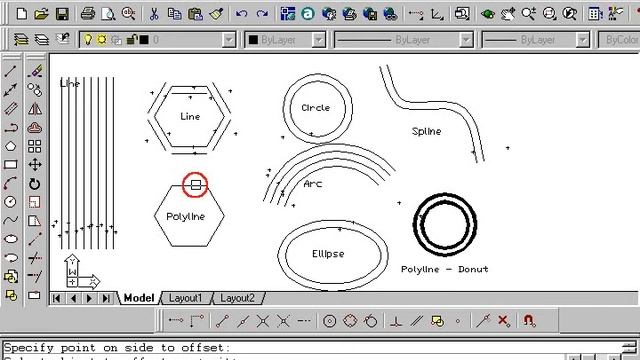Toggle layer 0 freeze in viewport icon

pyautogui.click(x=116, y=40)
